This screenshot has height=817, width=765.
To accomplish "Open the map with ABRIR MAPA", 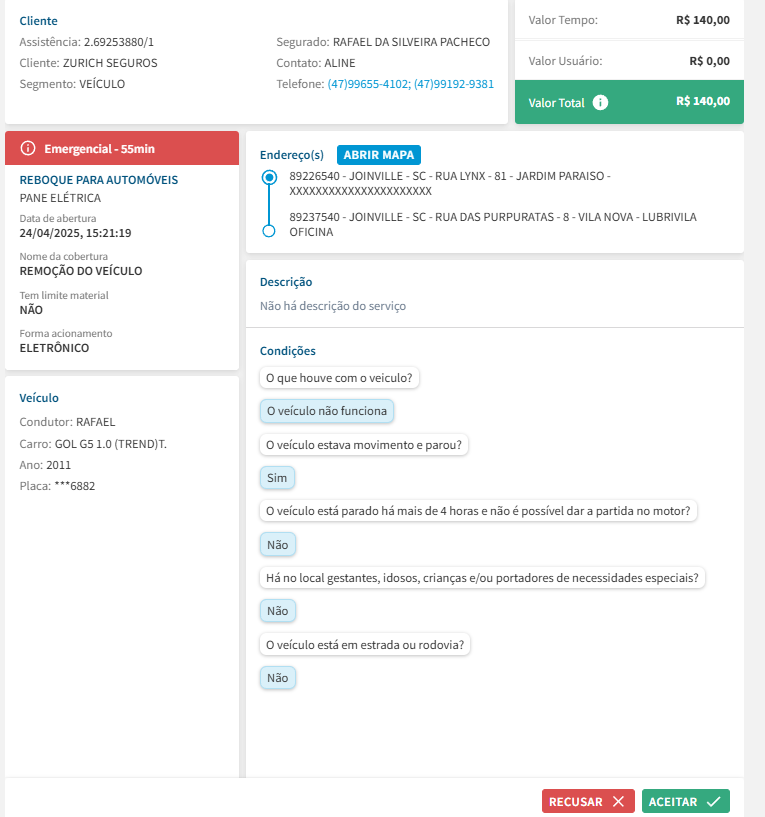I will point(379,155).
